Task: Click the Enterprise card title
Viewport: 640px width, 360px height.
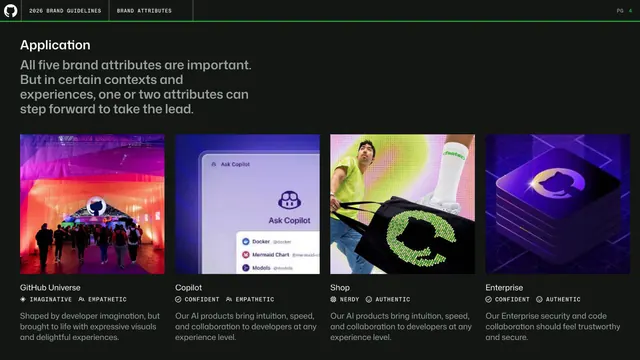Action: [x=504, y=288]
